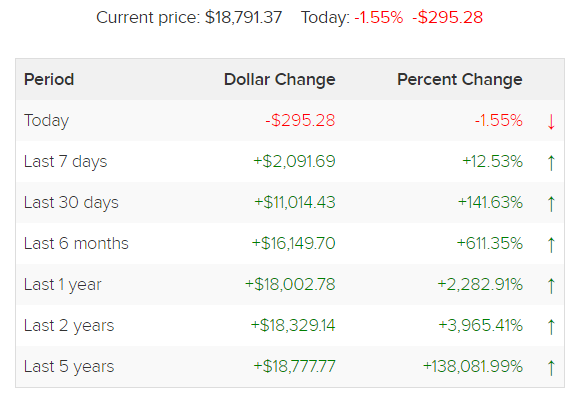576x397 pixels.
Task: Click the Period column header
Action: (49, 79)
